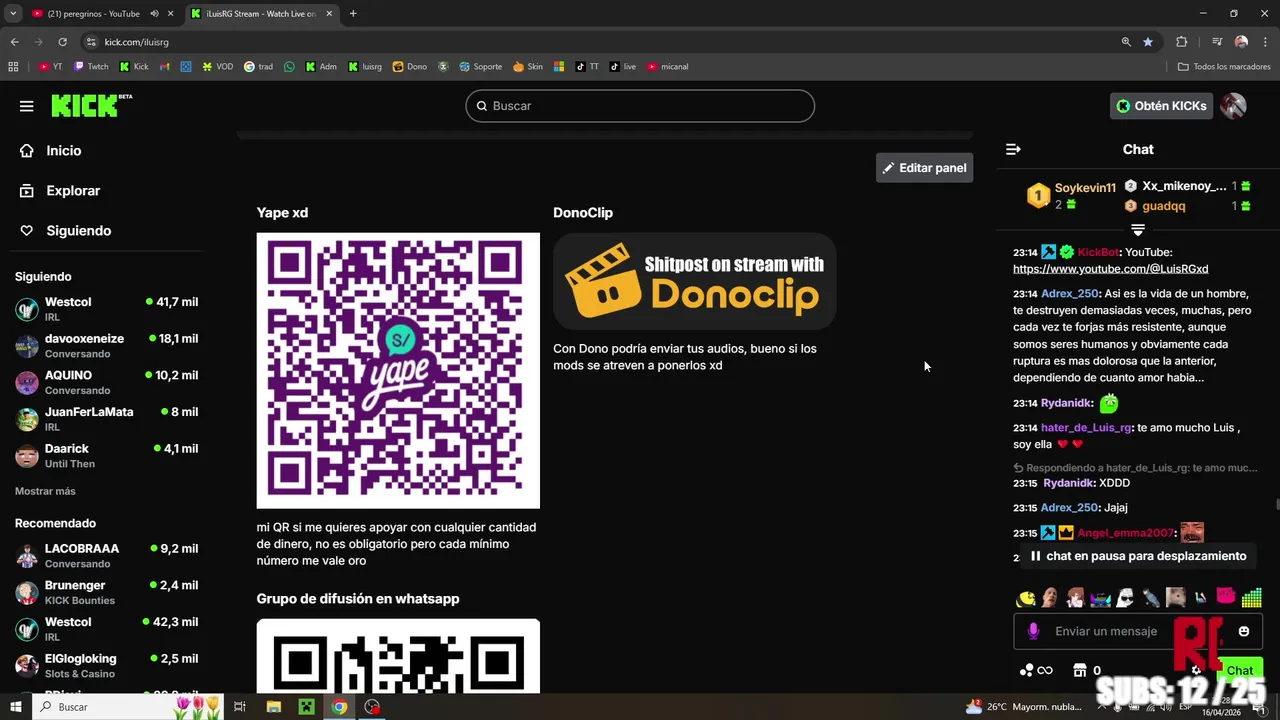The height and width of the screenshot is (720, 1280).
Task: Select the sunglasses ghost emote
Action: (x=1125, y=599)
